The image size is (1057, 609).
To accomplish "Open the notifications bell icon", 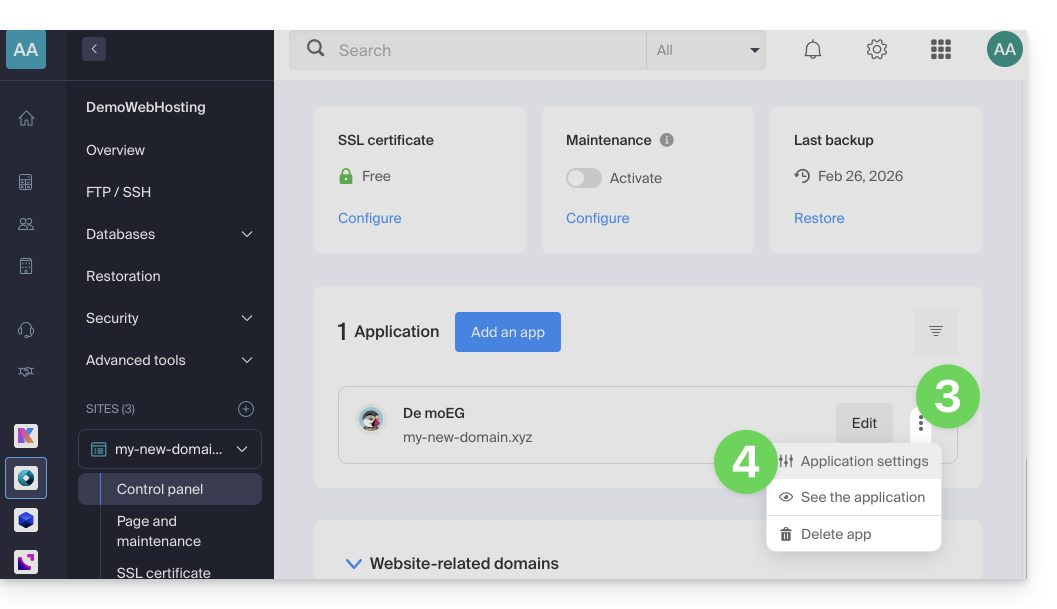I will tap(813, 50).
